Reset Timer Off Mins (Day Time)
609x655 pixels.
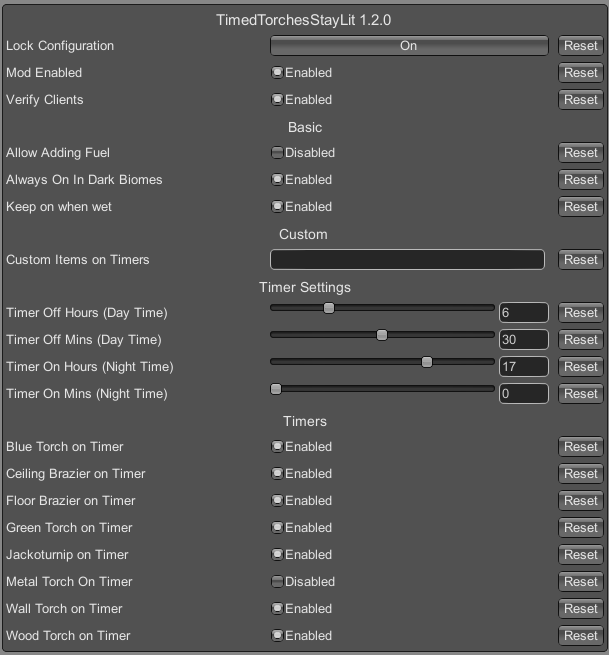[x=581, y=340]
